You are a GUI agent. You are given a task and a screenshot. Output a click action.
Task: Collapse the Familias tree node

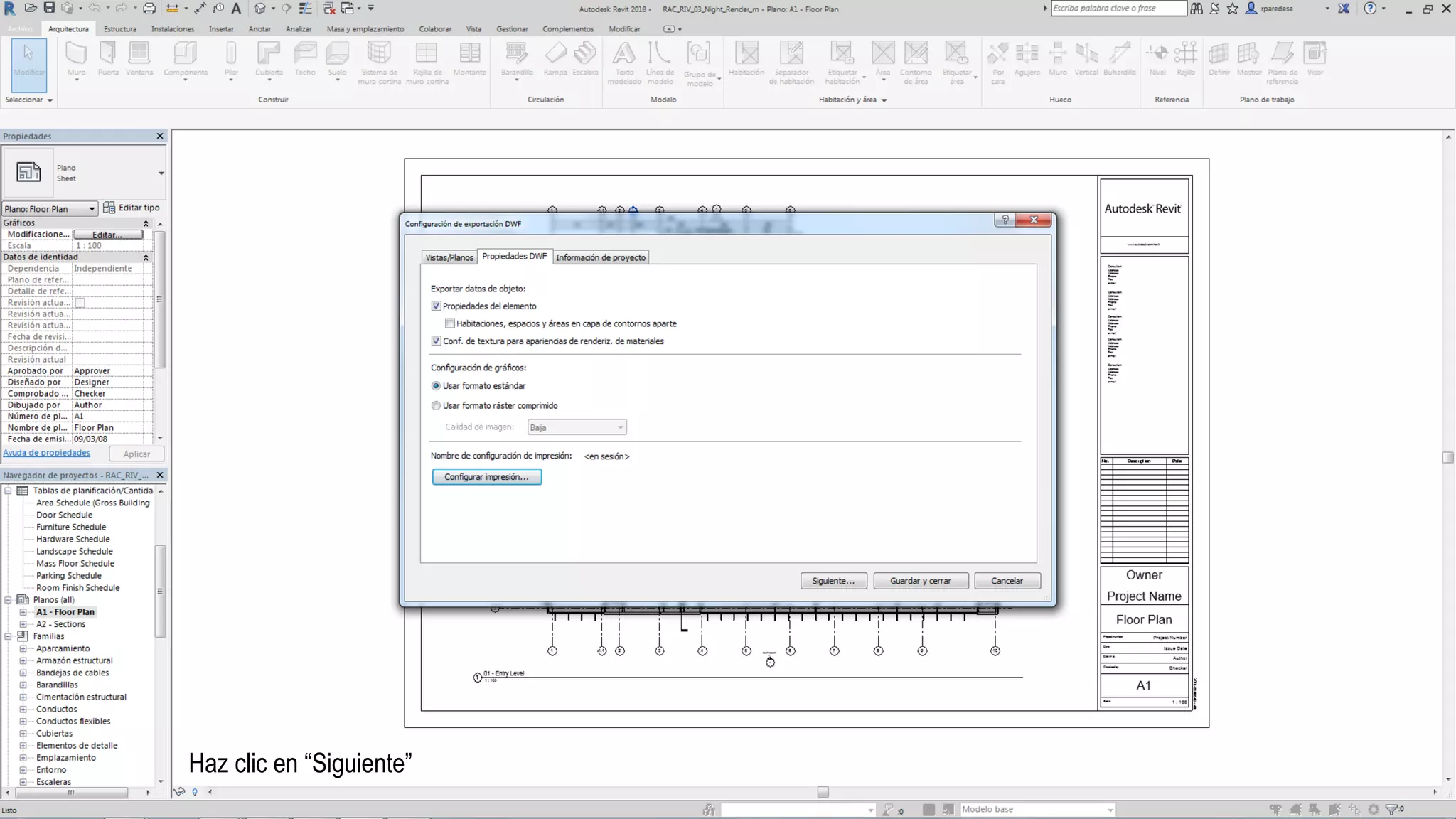coord(8,636)
